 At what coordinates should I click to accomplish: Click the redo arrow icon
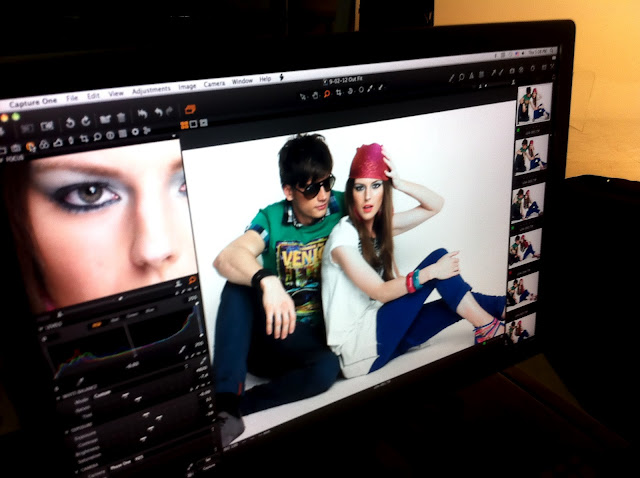[x=169, y=111]
